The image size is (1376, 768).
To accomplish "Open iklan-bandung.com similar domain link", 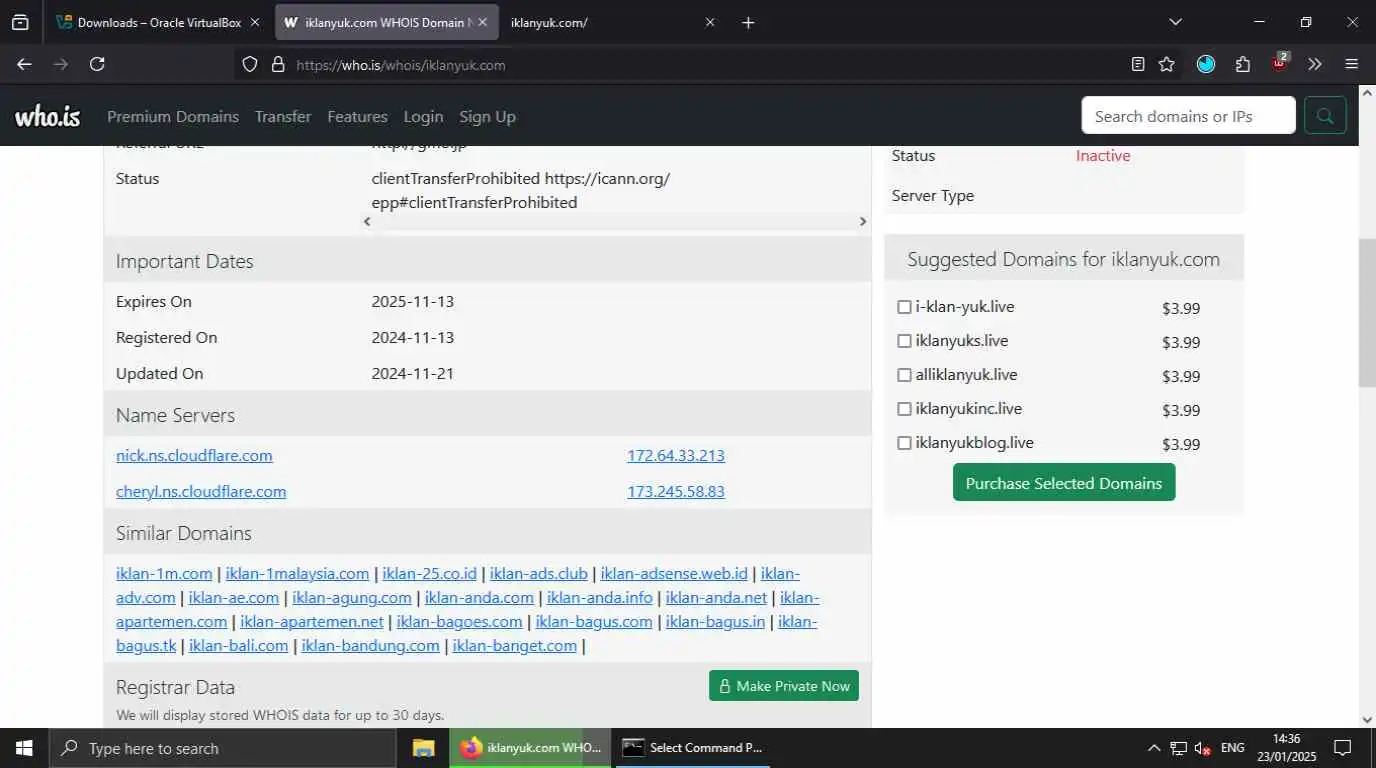I will pos(370,645).
